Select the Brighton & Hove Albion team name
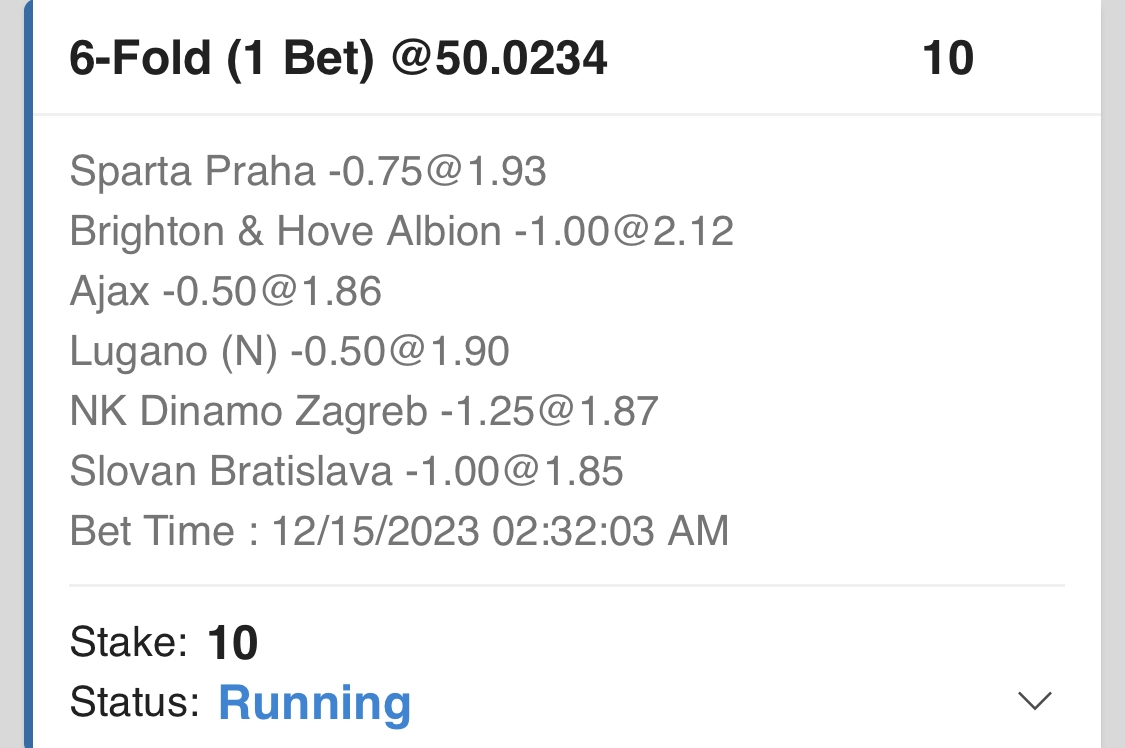Screen dimensions: 1125x748 pyautogui.click(x=285, y=232)
